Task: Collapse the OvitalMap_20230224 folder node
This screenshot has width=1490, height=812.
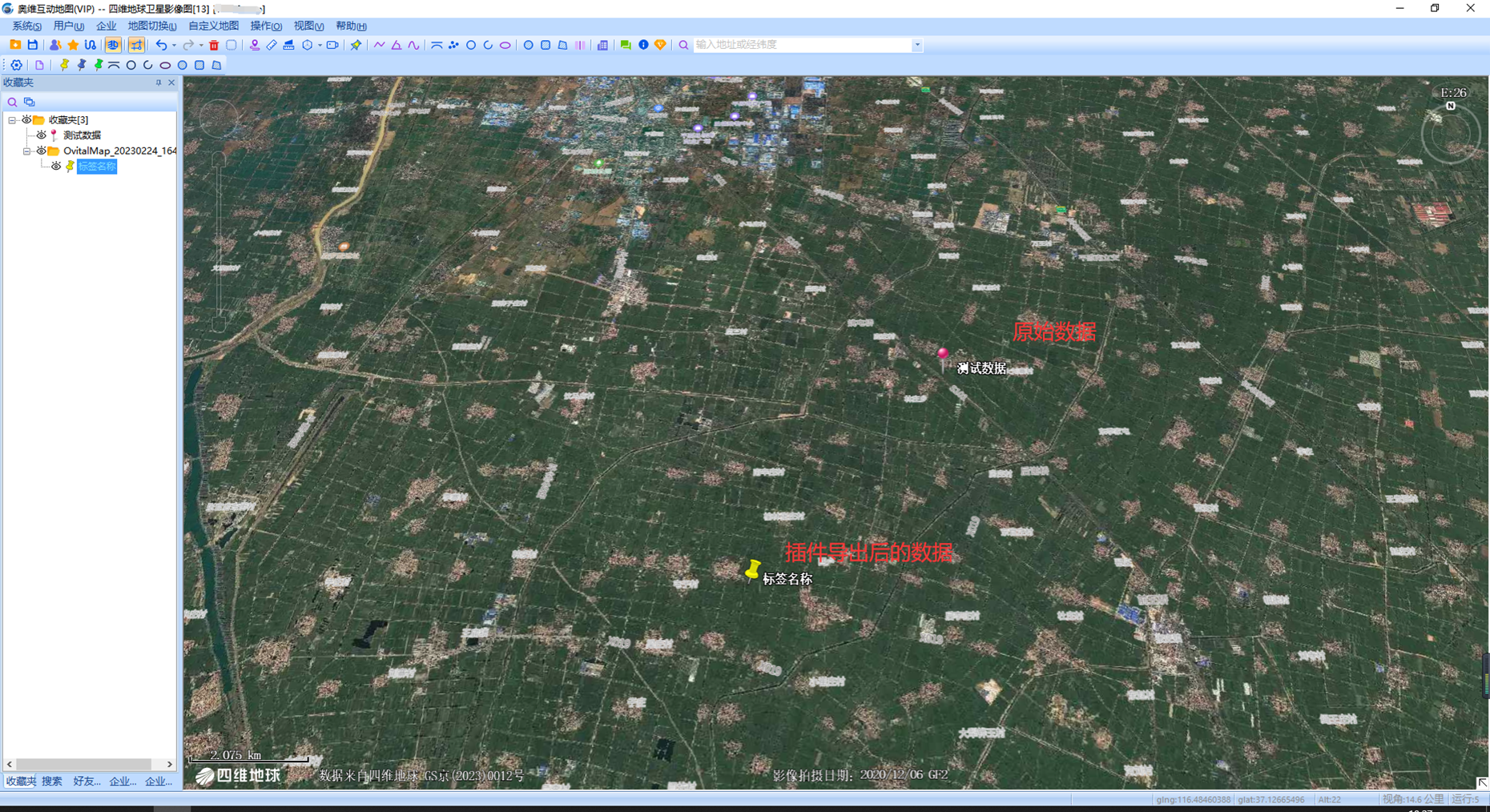Action: click(x=26, y=151)
